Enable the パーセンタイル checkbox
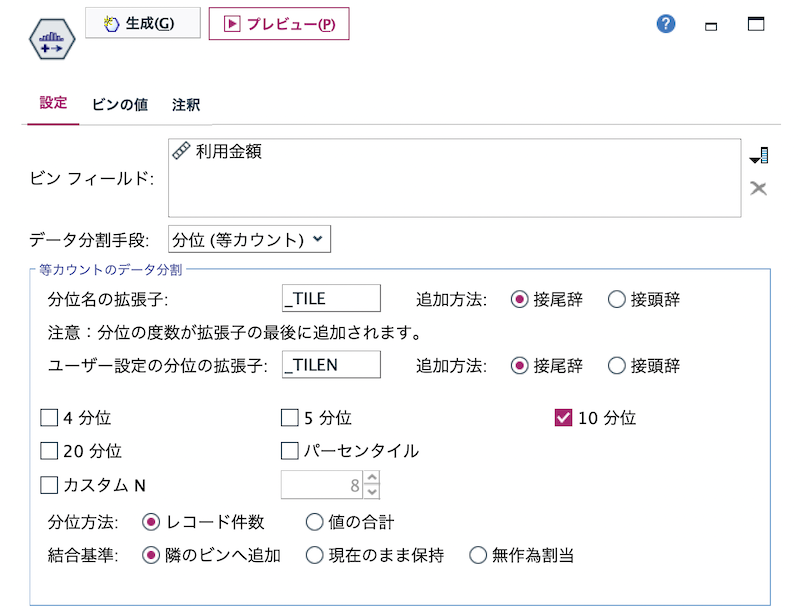 click(x=288, y=451)
